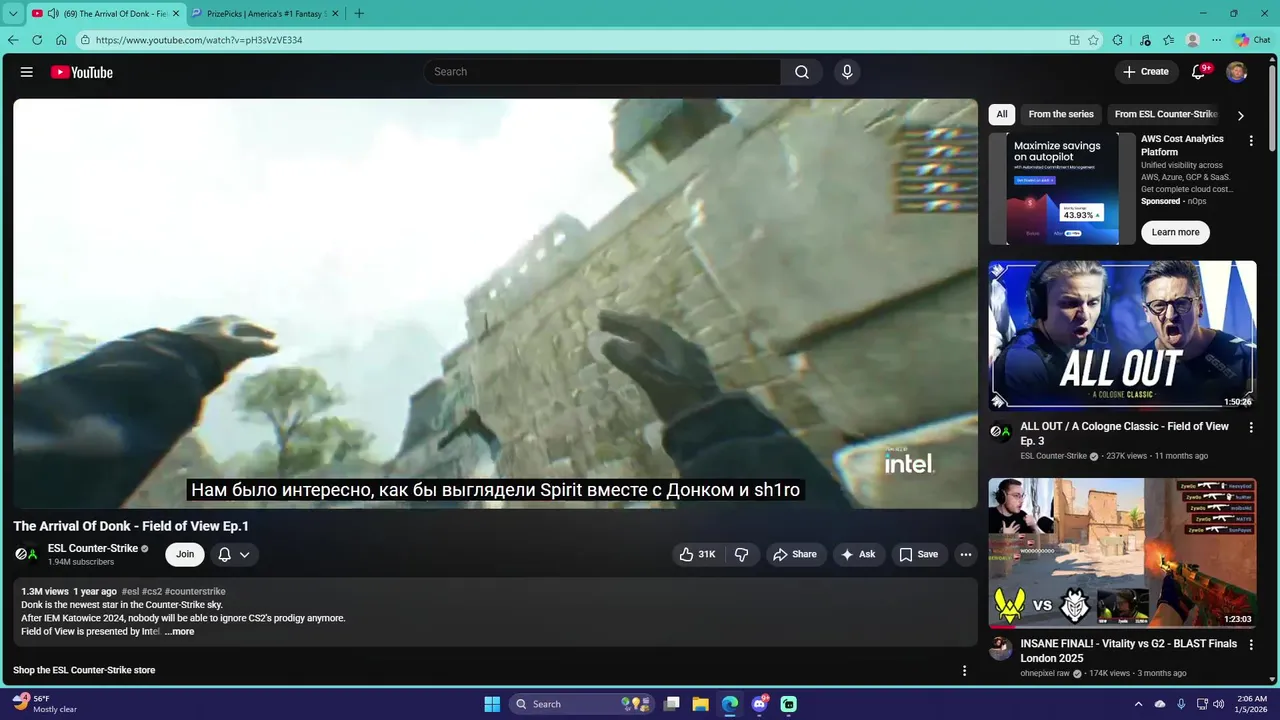Select the From the series chip

(x=1061, y=114)
